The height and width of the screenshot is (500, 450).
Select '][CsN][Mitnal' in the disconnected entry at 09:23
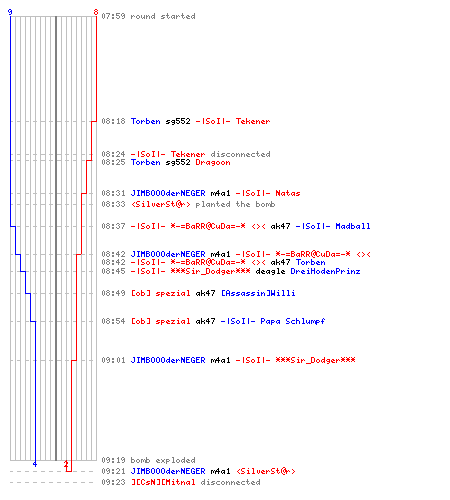coord(163,482)
